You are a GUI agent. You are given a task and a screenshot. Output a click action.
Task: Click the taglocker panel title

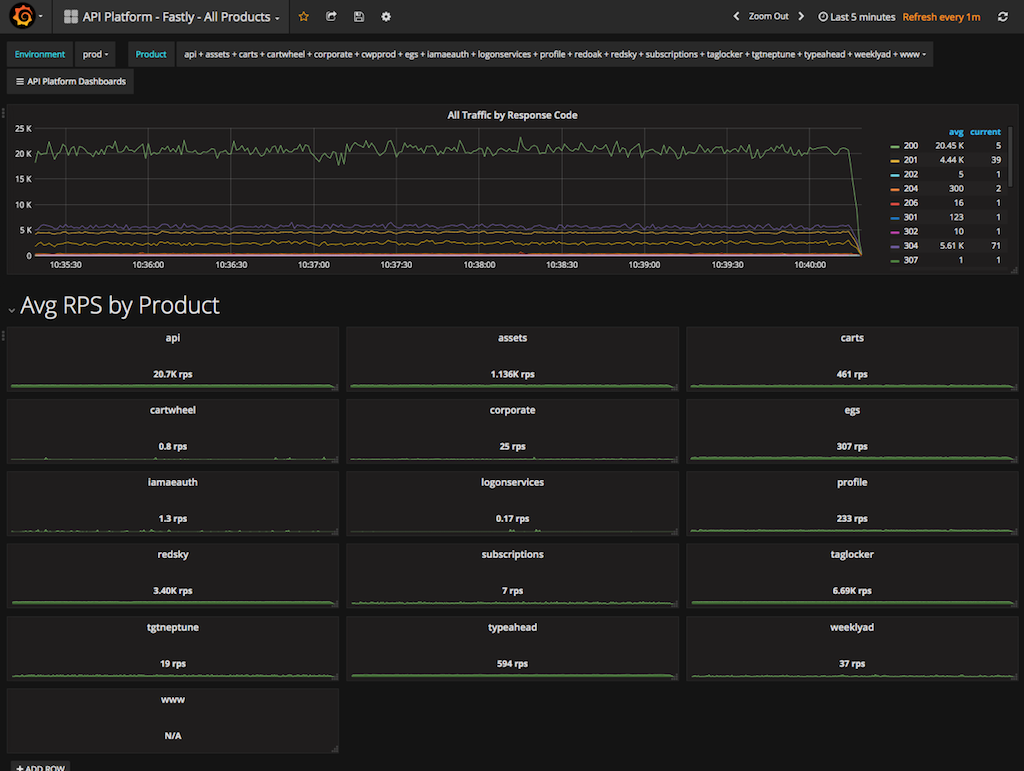coord(852,554)
